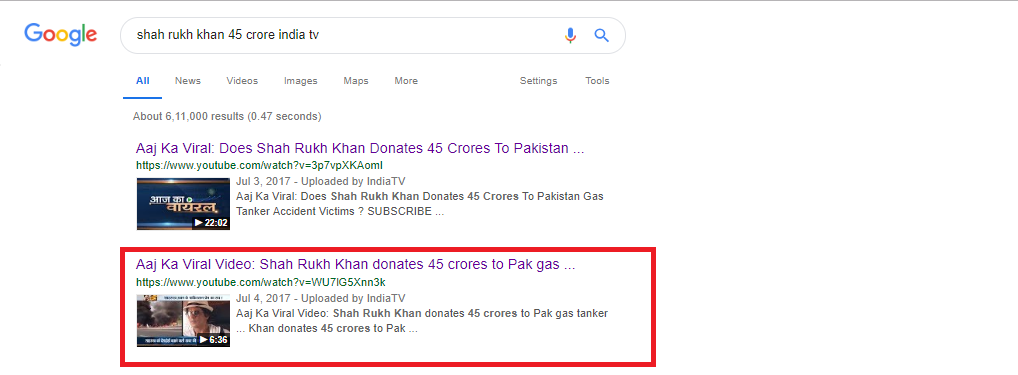Click the blue magnifier search icon
This screenshot has width=1018, height=375.
point(602,35)
